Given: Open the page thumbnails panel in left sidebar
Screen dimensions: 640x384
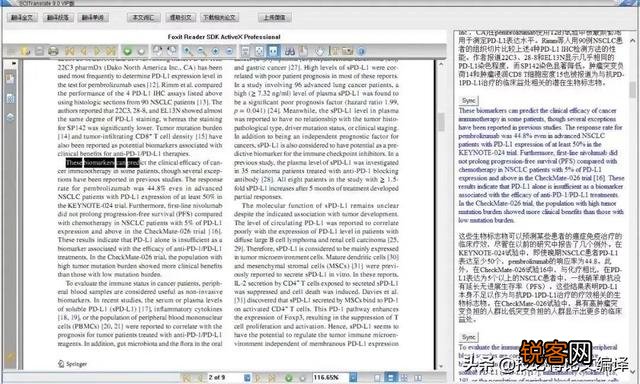Looking at the screenshot, I should [x=10, y=98].
